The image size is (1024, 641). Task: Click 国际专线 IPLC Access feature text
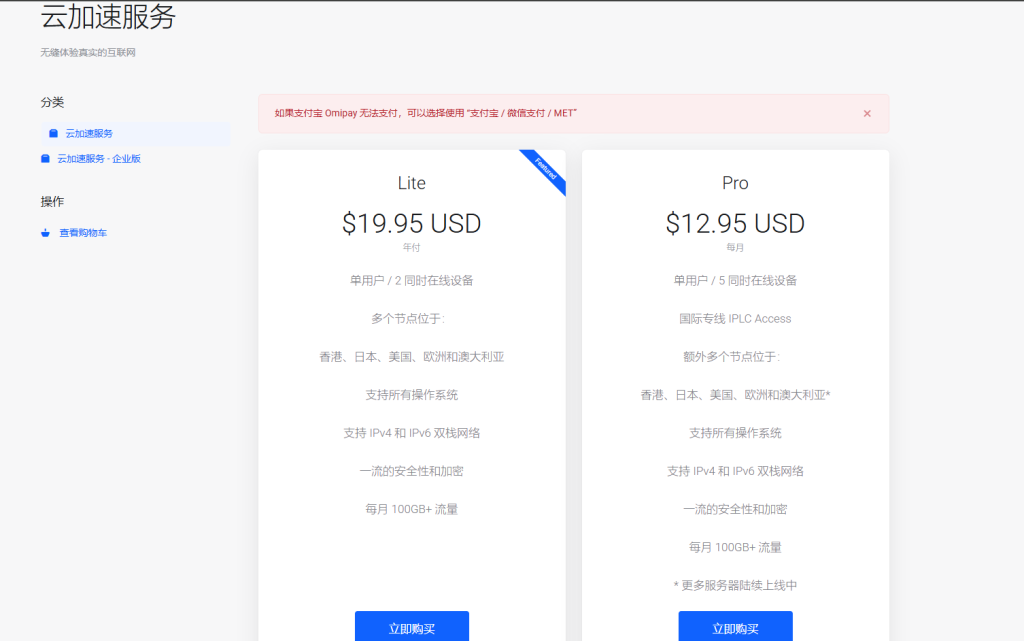(735, 319)
